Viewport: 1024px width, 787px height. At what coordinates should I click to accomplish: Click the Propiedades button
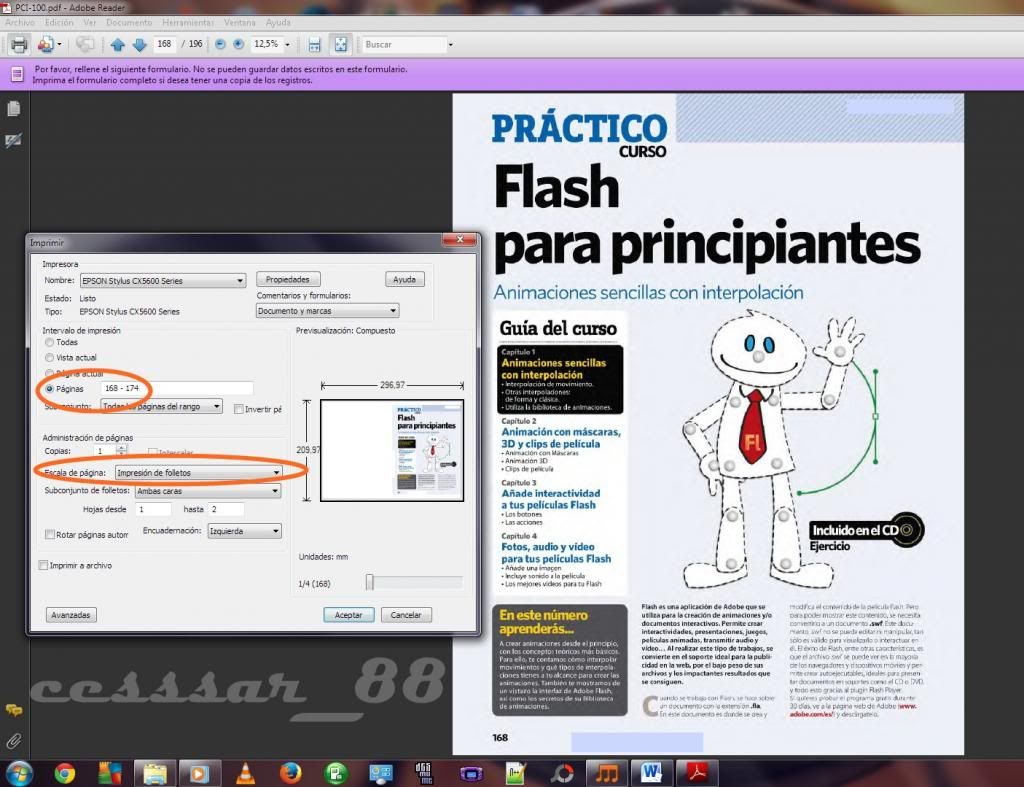288,280
